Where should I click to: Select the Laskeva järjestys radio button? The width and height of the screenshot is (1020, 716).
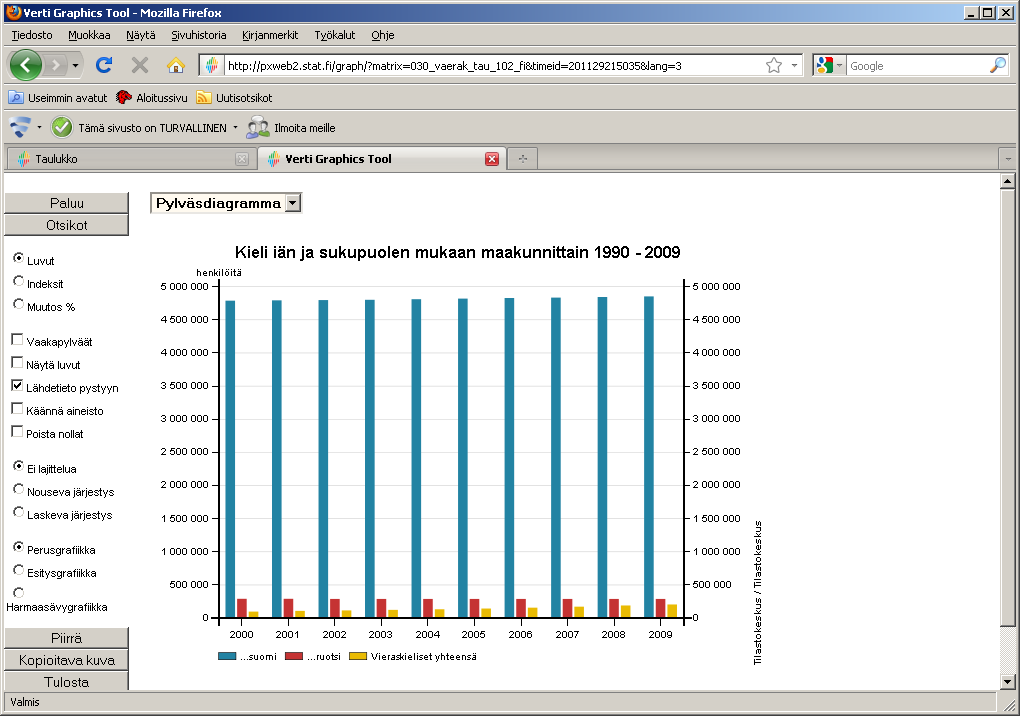pos(18,512)
